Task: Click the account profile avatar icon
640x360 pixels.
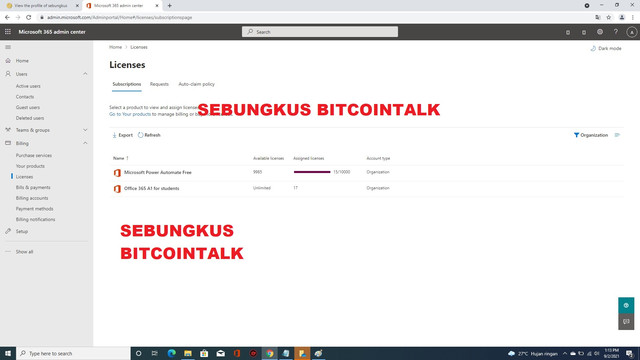Action: pos(631,32)
